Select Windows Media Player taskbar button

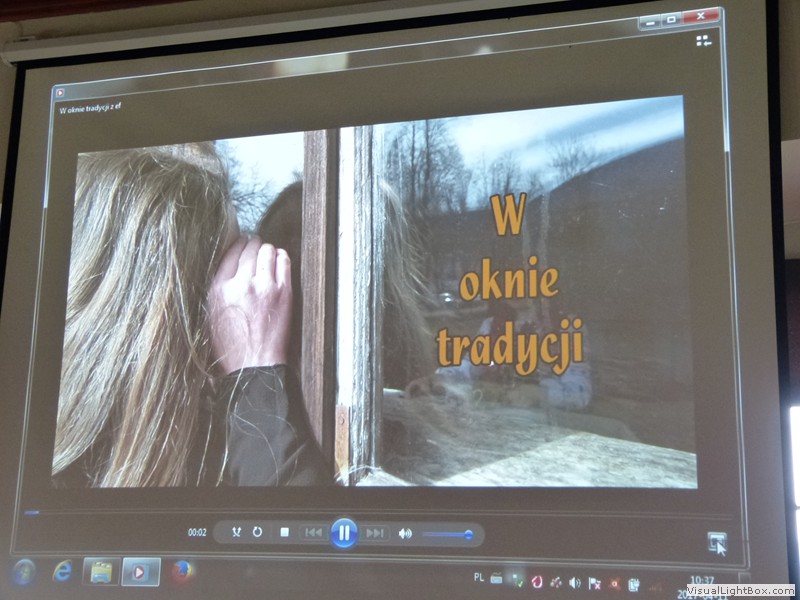(x=140, y=572)
